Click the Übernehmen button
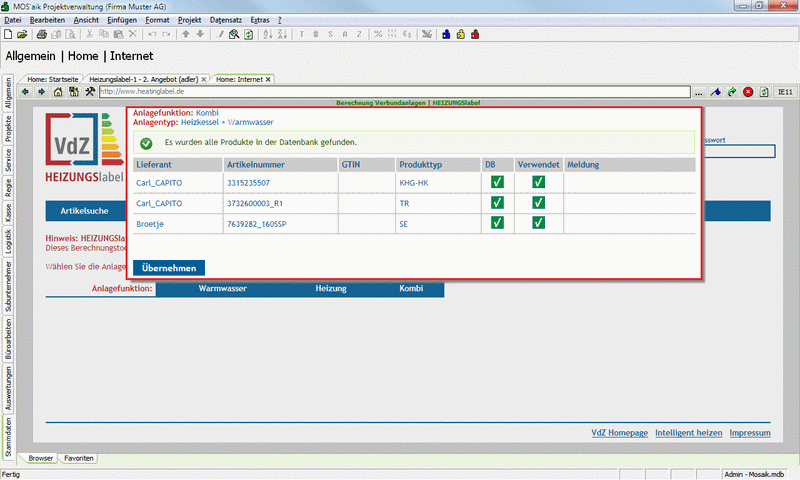800x480 pixels. tap(169, 268)
